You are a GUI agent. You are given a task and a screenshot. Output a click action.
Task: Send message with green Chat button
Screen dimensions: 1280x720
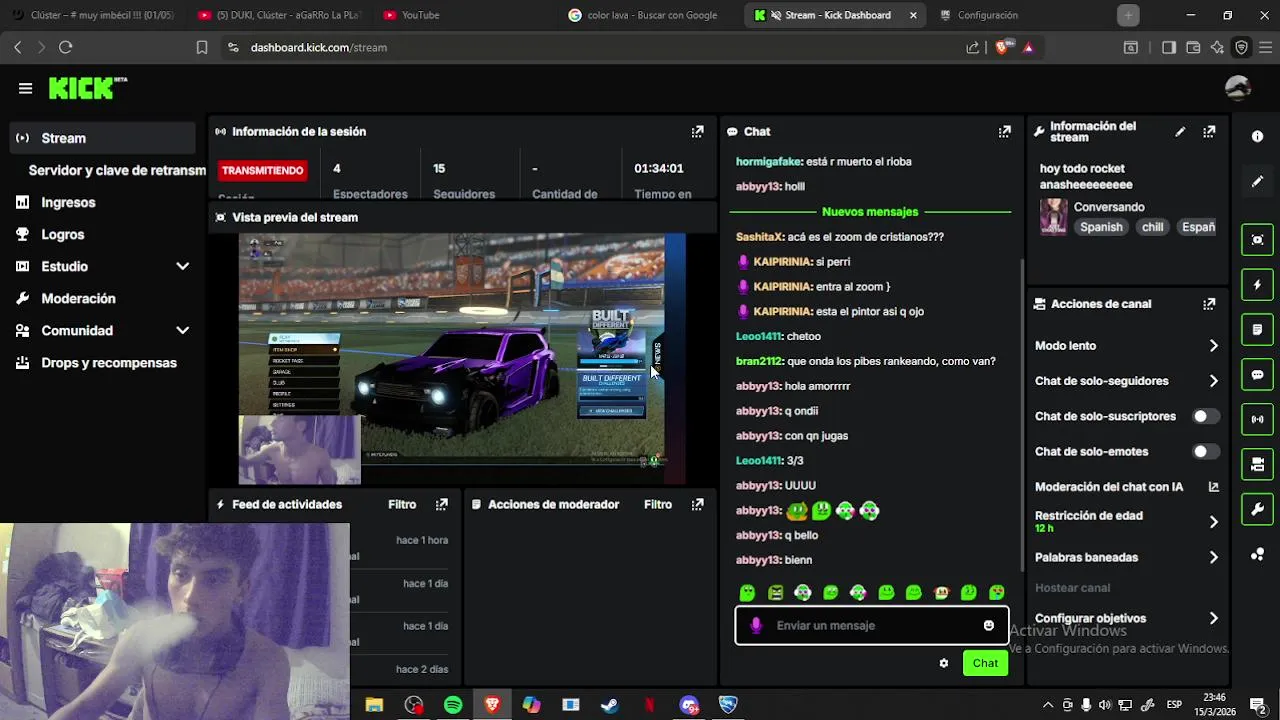(985, 663)
